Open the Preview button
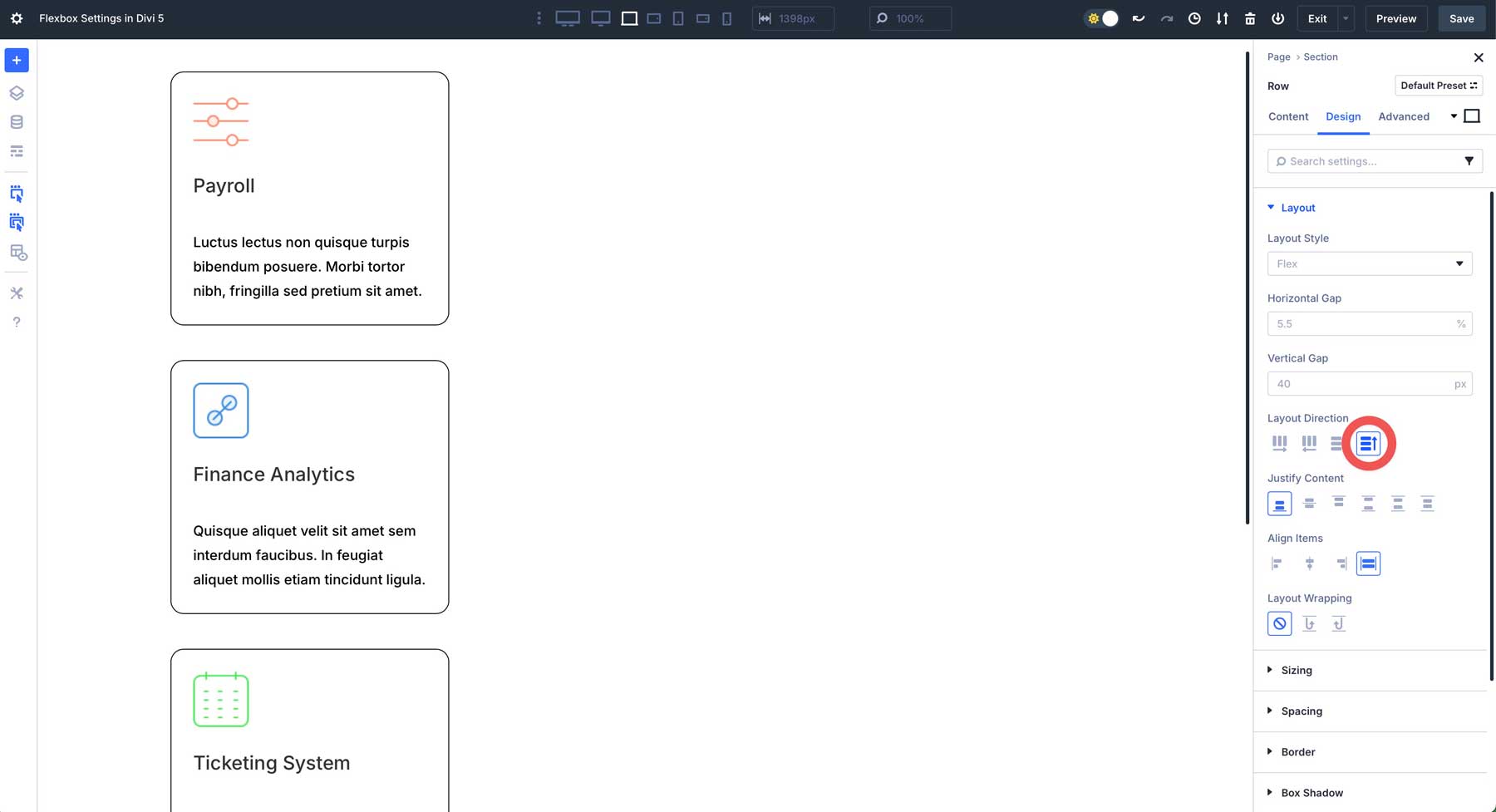 click(1396, 17)
